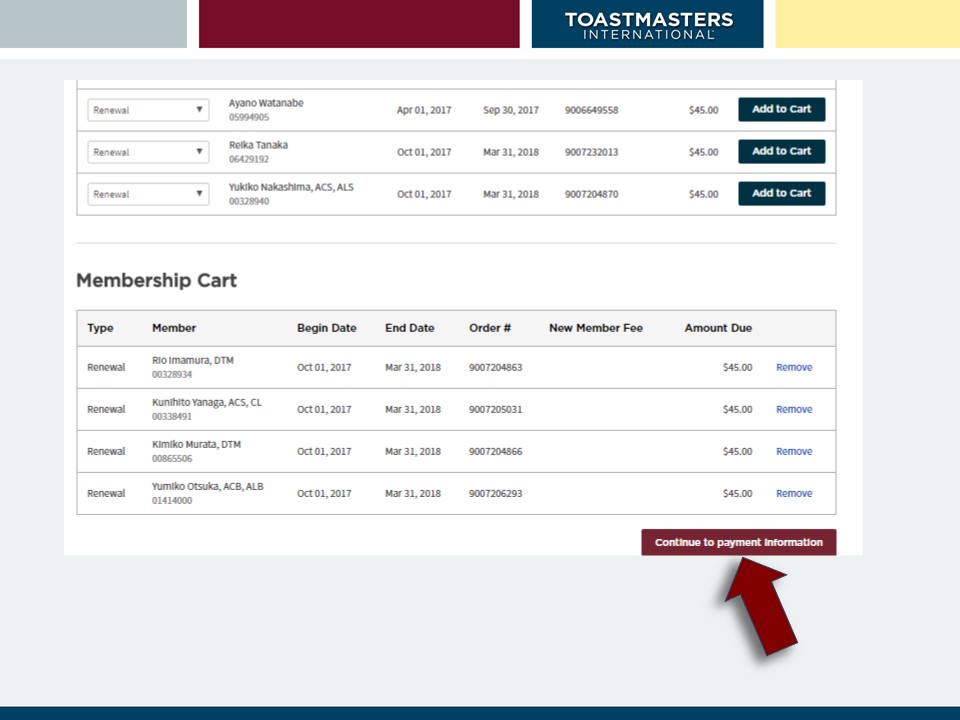Image resolution: width=960 pixels, height=720 pixels.
Task: Select the Begin Date column header
Action: (x=326, y=328)
